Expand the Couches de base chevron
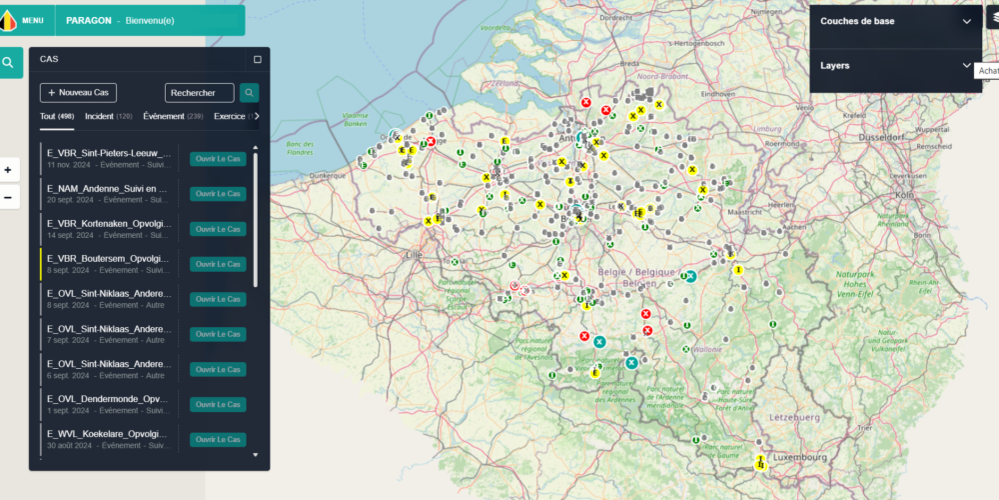This screenshot has width=999, height=500. 967,22
